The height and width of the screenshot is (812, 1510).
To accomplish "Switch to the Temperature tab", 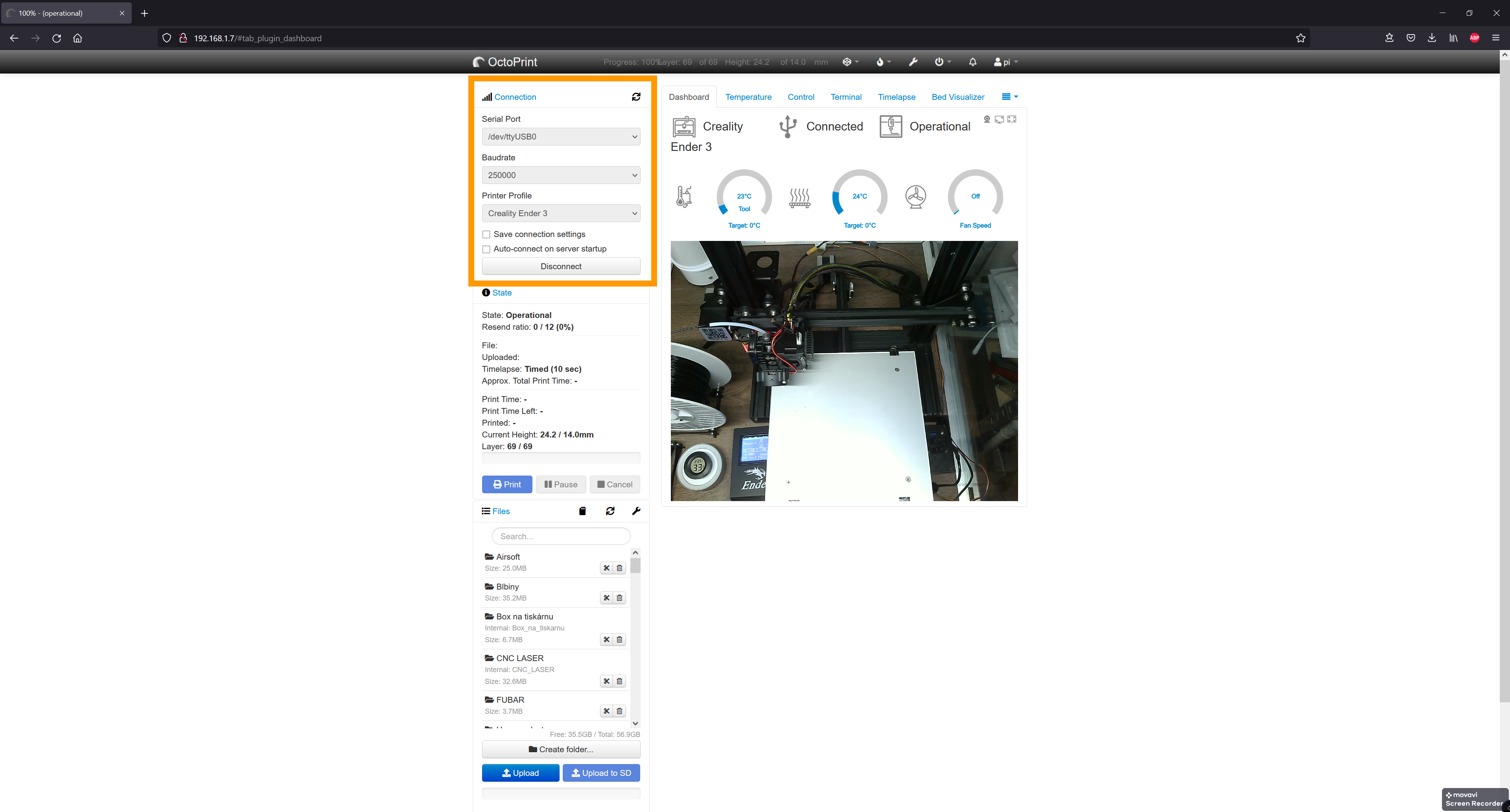I will 748,97.
